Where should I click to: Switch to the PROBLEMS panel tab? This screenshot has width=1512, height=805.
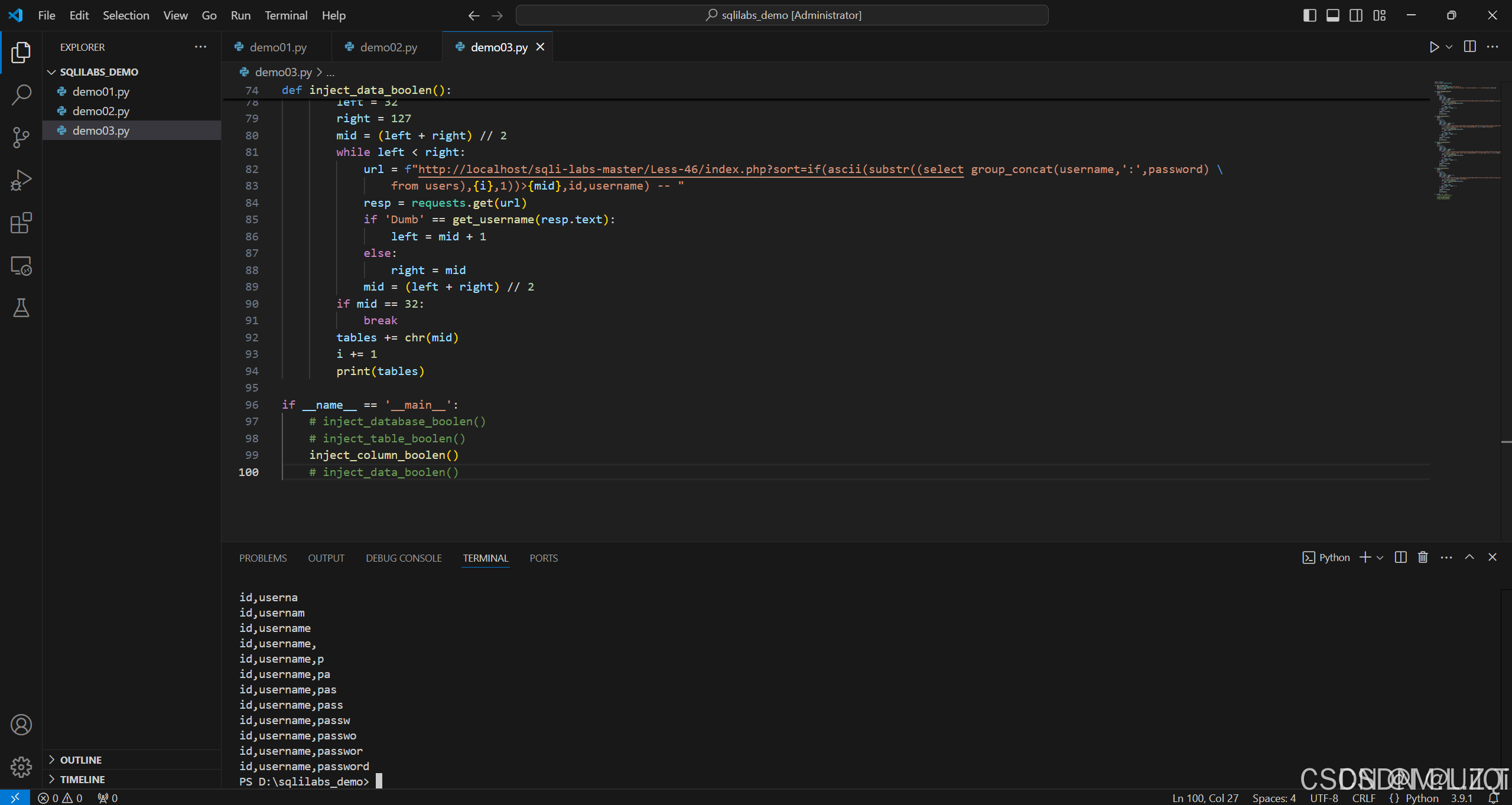click(x=263, y=558)
